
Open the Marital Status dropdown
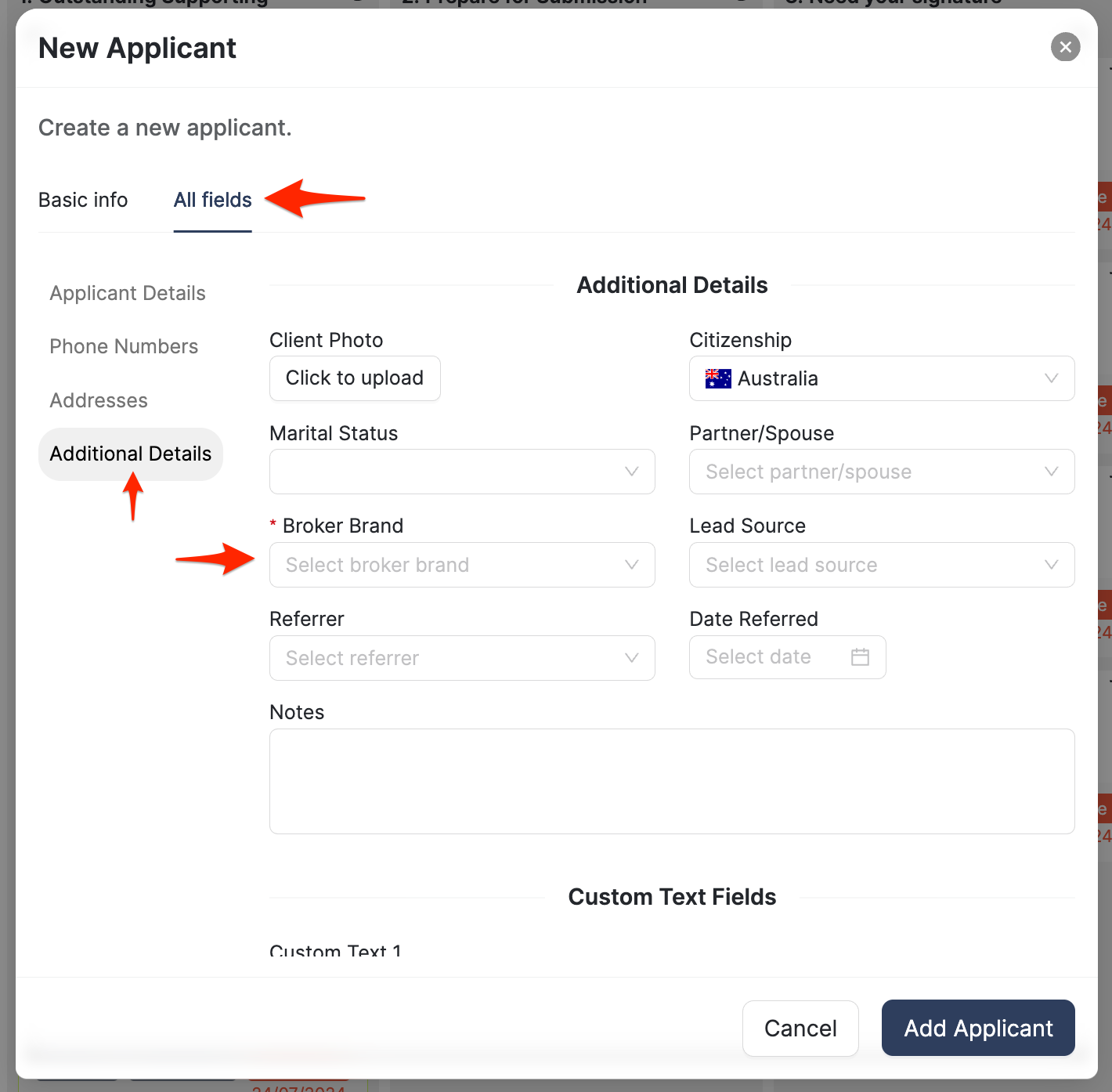point(462,472)
